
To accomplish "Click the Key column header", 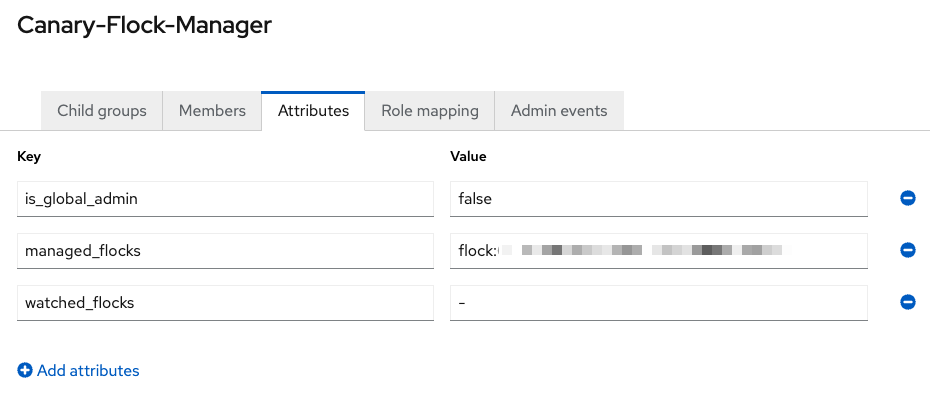I will (29, 157).
